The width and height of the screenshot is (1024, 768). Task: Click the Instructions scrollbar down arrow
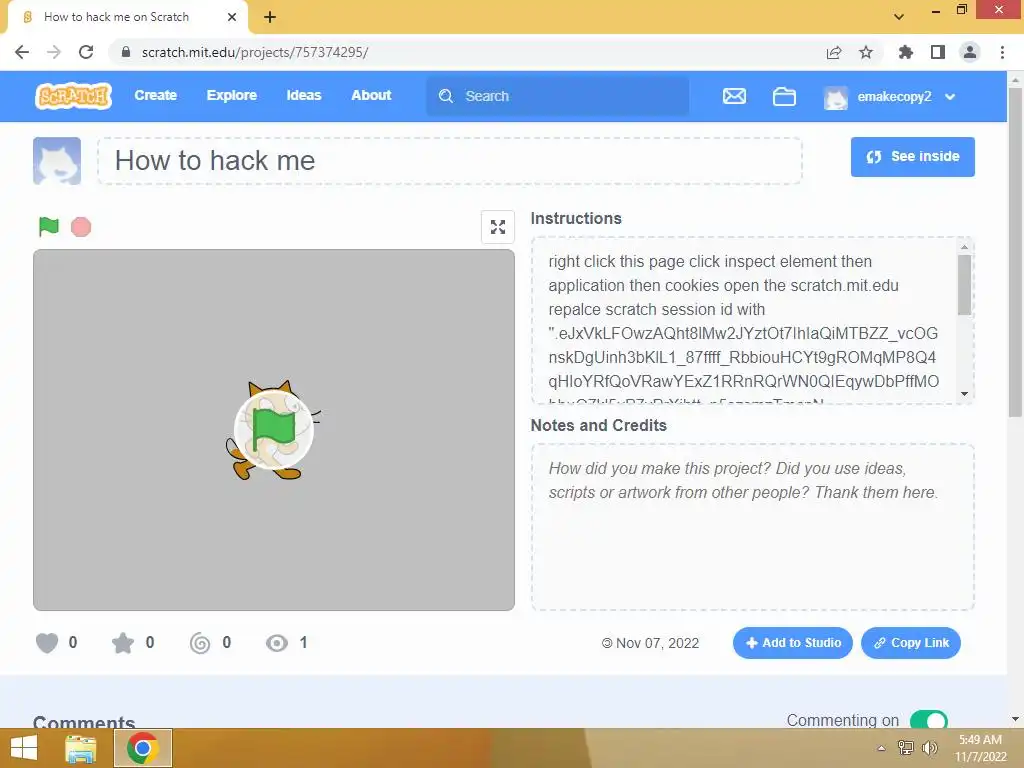[x=965, y=394]
